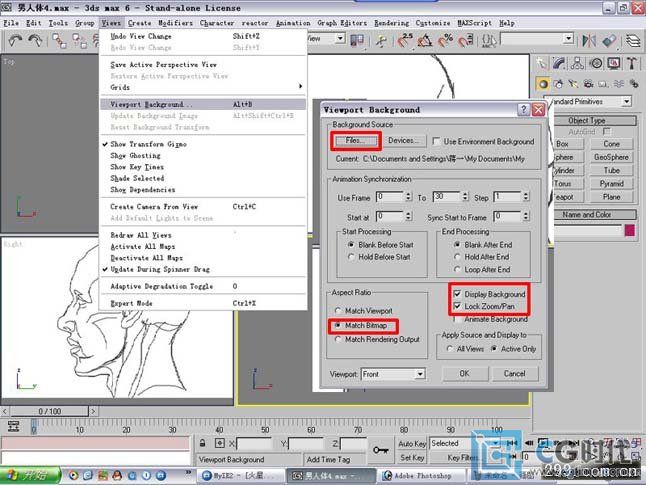Select Expert Mode menu entry

point(203,303)
